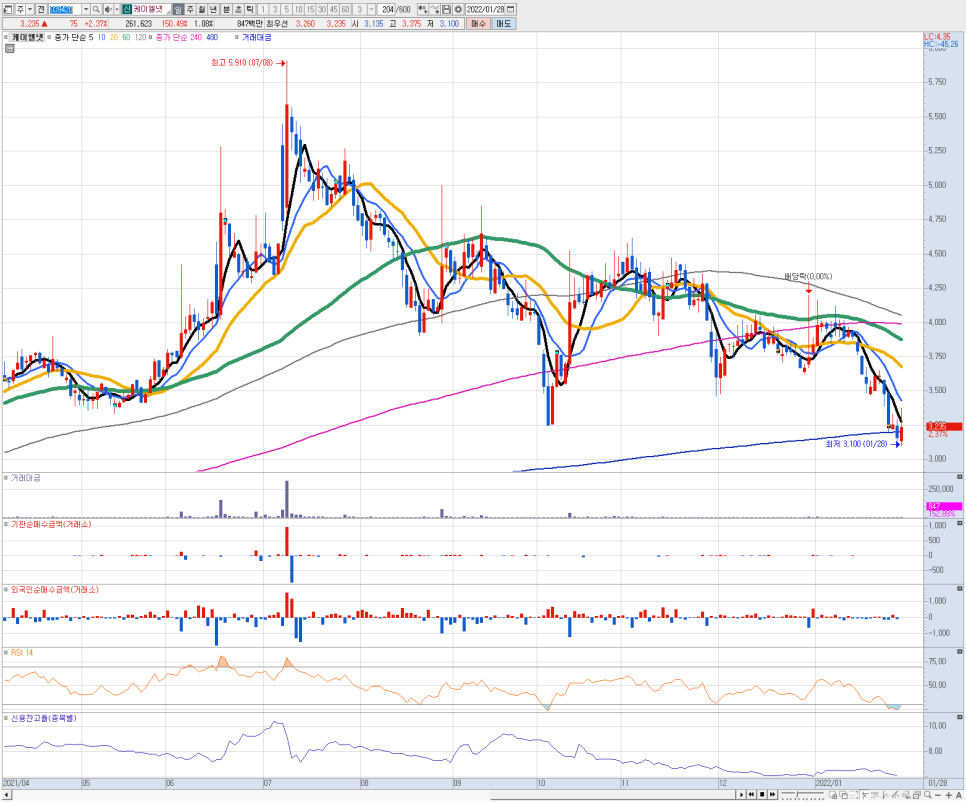Collapse the RSI 14 panel via right-edge button

coord(959,651)
